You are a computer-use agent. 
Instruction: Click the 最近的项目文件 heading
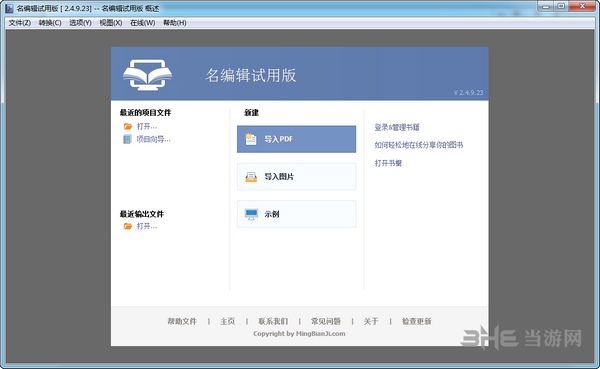pyautogui.click(x=145, y=113)
